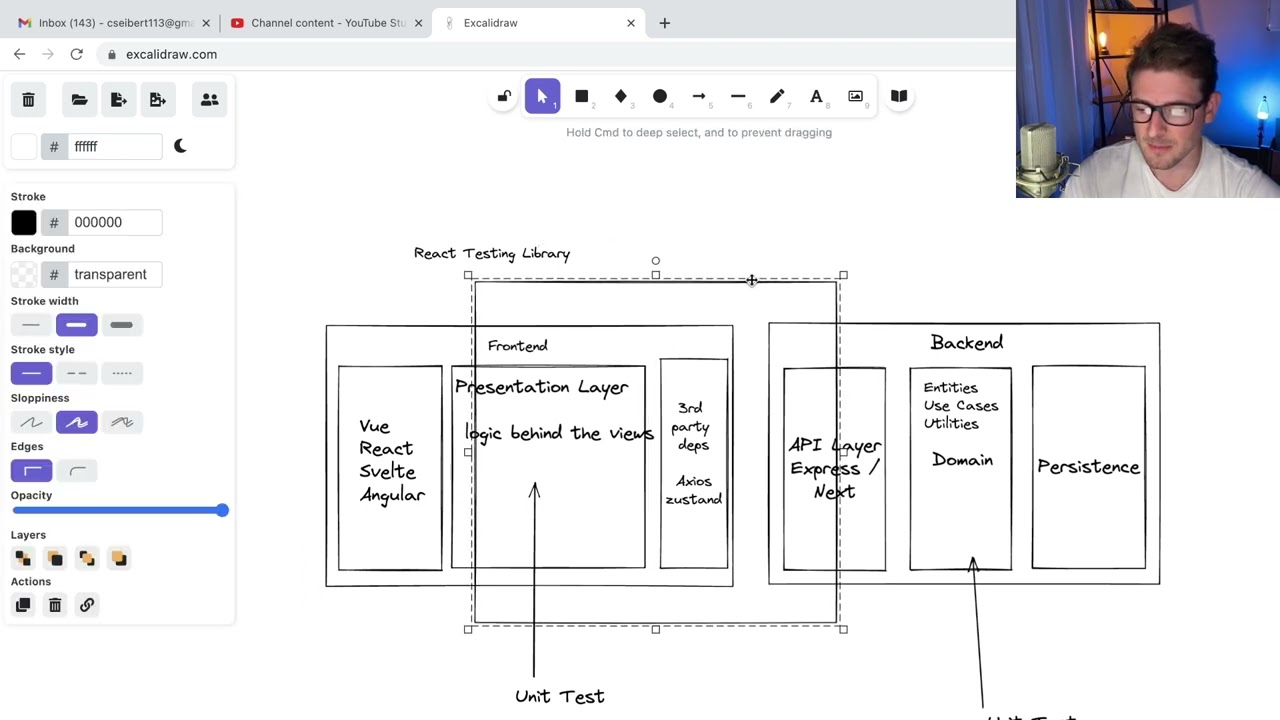Open the white canvas color swatch
Image resolution: width=1280 pixels, height=720 pixels.
coord(24,146)
